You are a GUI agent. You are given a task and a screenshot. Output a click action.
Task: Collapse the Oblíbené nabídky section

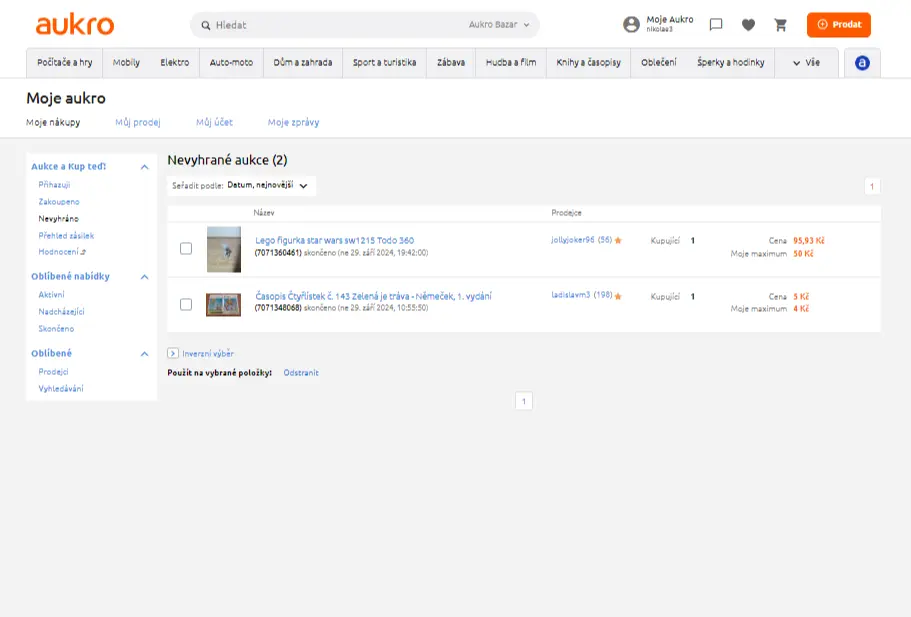point(145,277)
